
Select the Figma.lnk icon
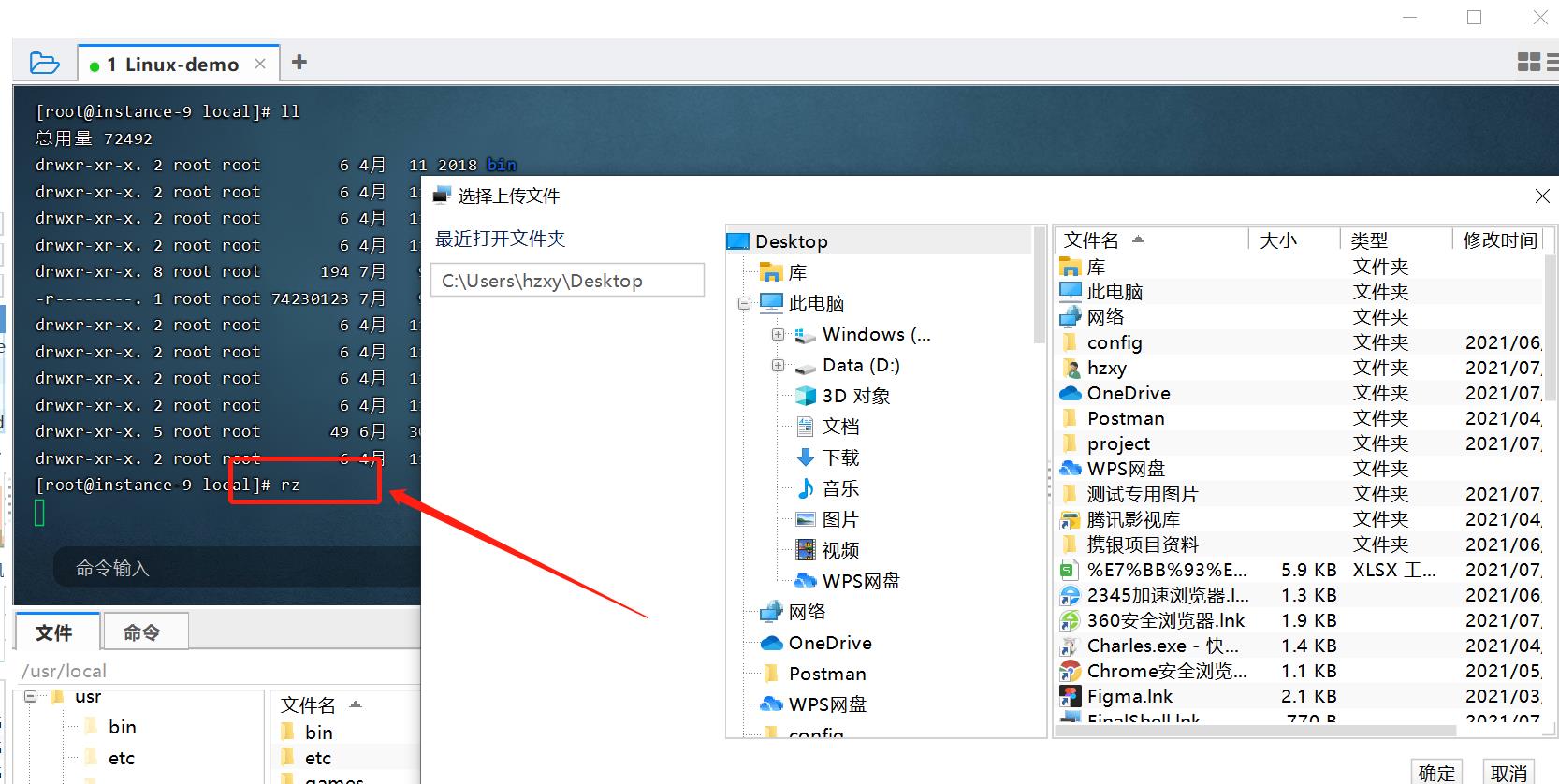(x=1070, y=696)
